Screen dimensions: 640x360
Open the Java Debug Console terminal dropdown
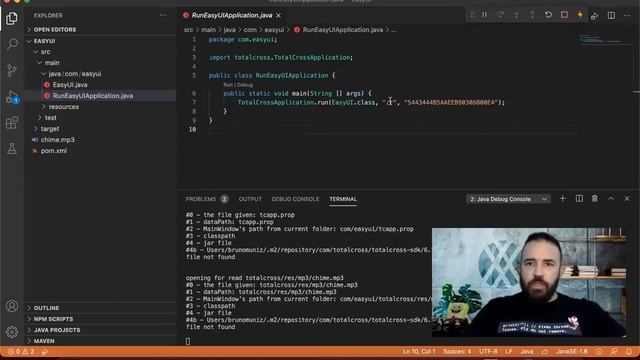click(x=508, y=199)
